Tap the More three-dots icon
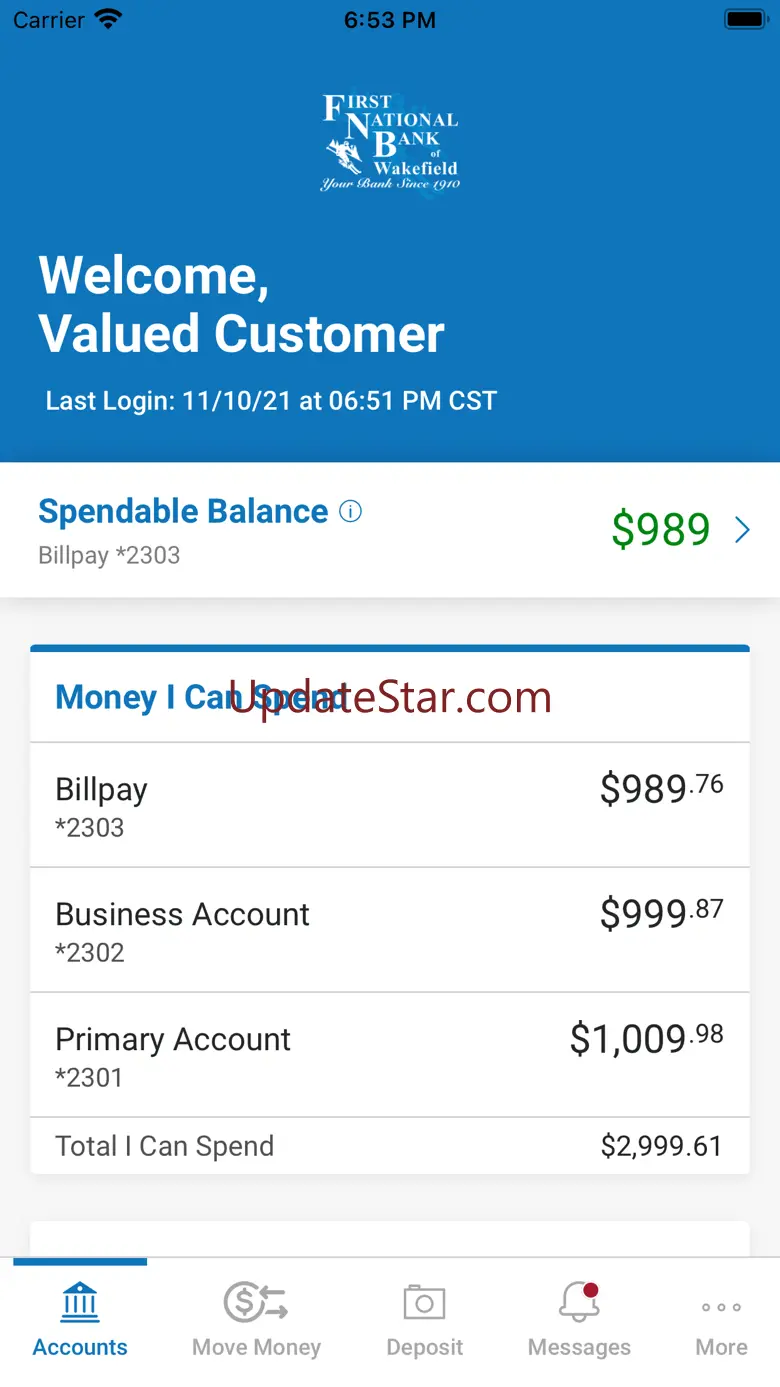The image size is (780, 1387). [721, 1307]
